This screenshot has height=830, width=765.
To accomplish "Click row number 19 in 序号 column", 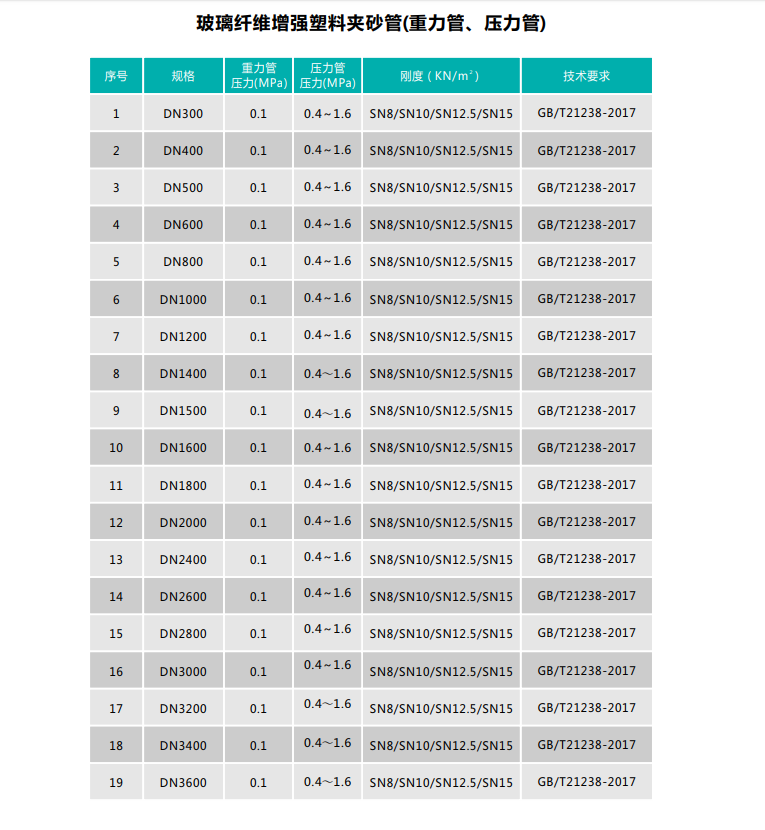I will click(116, 783).
